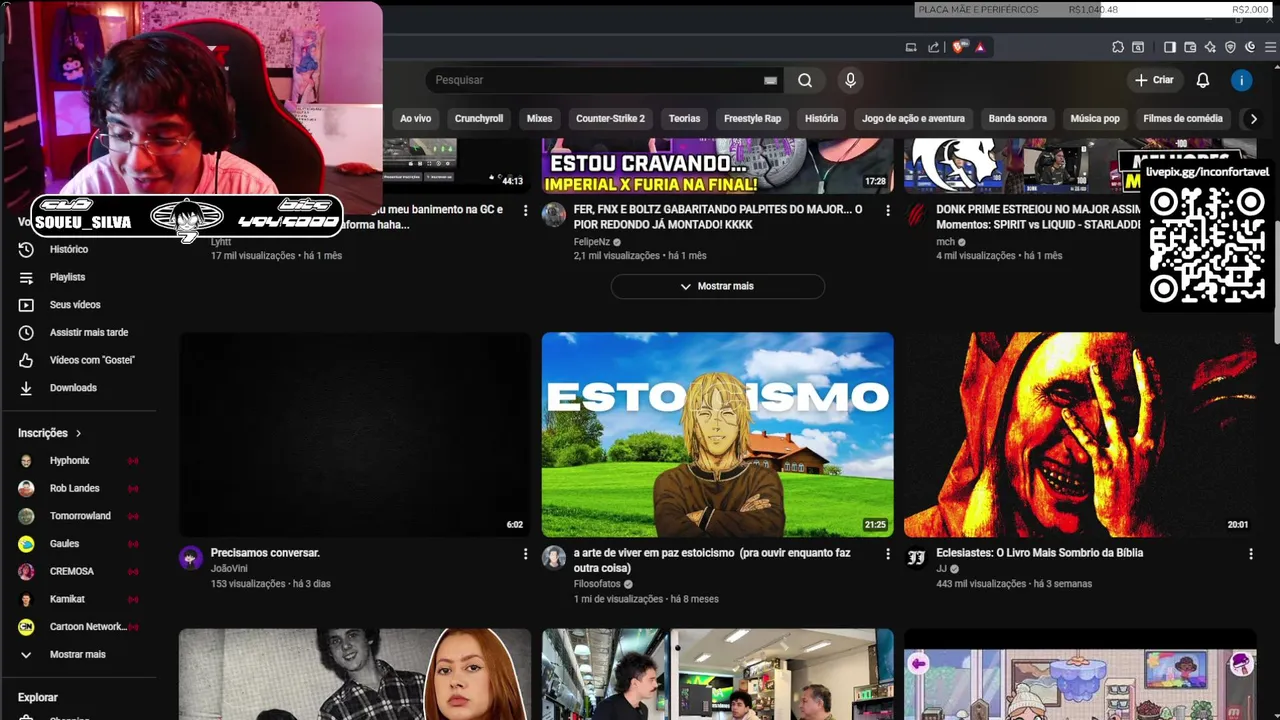Screen dimensions: 1280x720
Task: Start voice search with the microphone icon
Action: tap(850, 80)
